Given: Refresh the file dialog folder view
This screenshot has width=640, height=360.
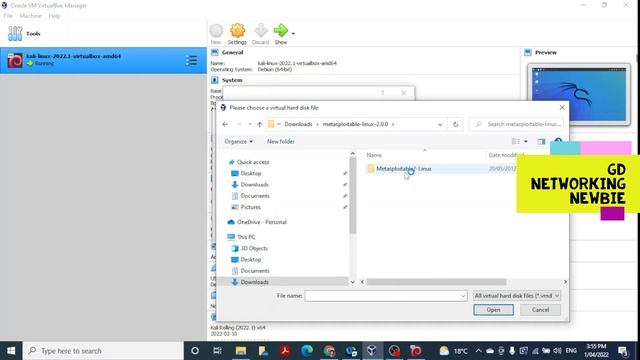Looking at the screenshot, I should (456, 124).
